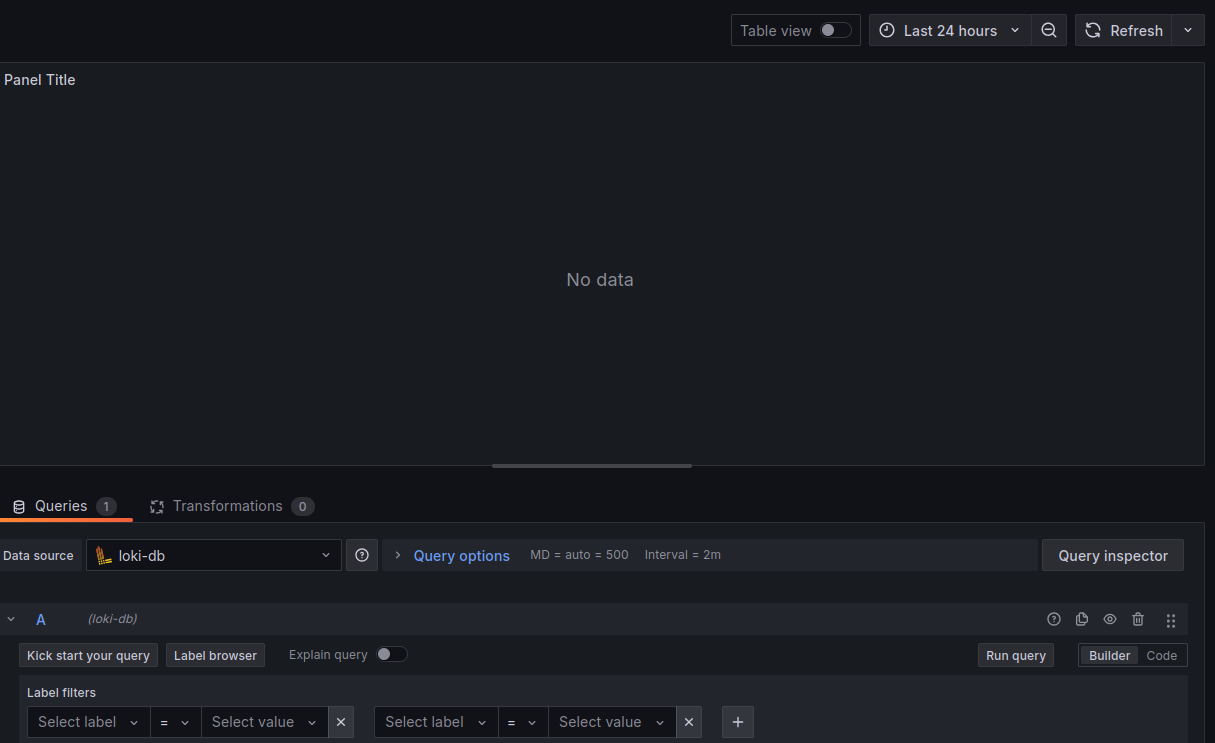This screenshot has height=743, width=1215.
Task: Open the Label browser
Action: point(215,655)
